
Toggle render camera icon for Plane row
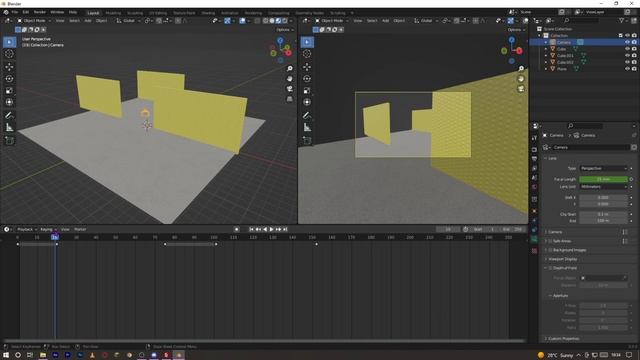pos(634,69)
